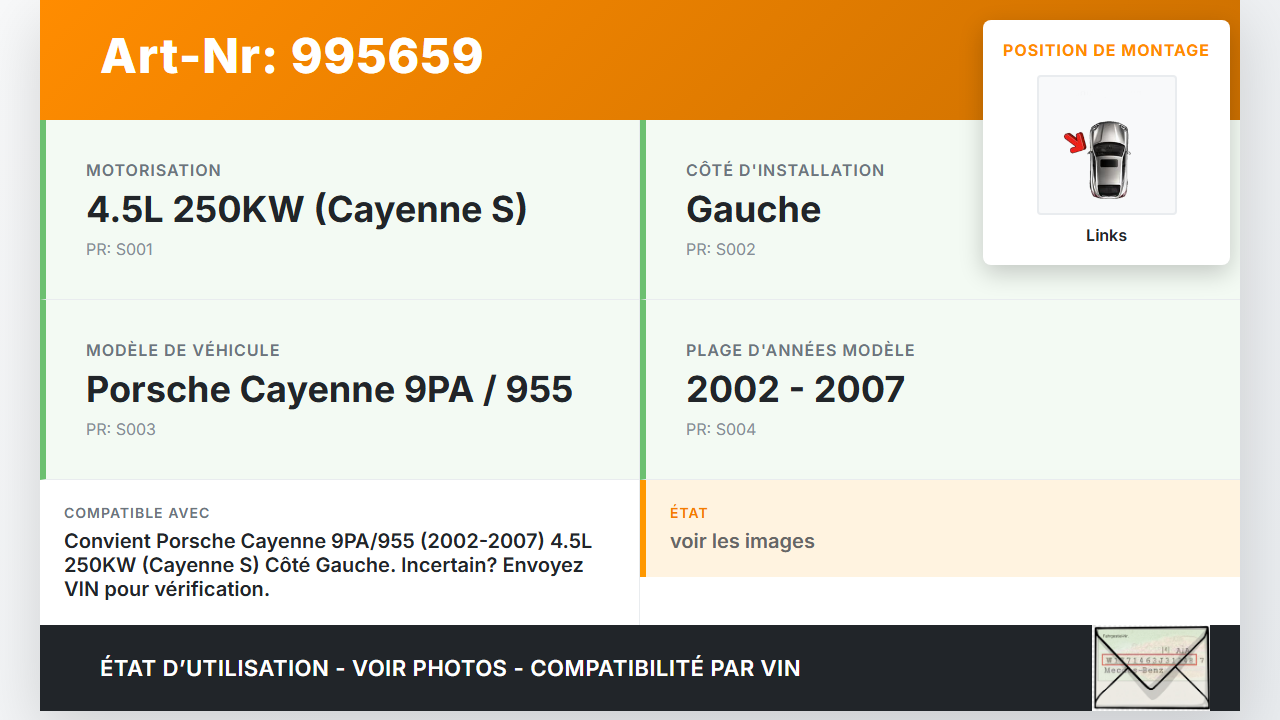
Task: Click the 2002 - 2007 year range
Action: 795,389
